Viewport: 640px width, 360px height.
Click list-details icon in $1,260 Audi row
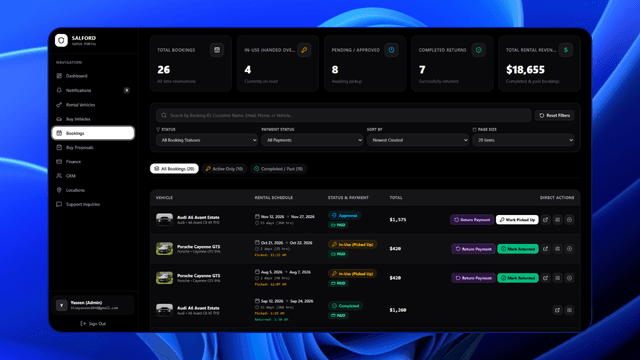pyautogui.click(x=569, y=310)
